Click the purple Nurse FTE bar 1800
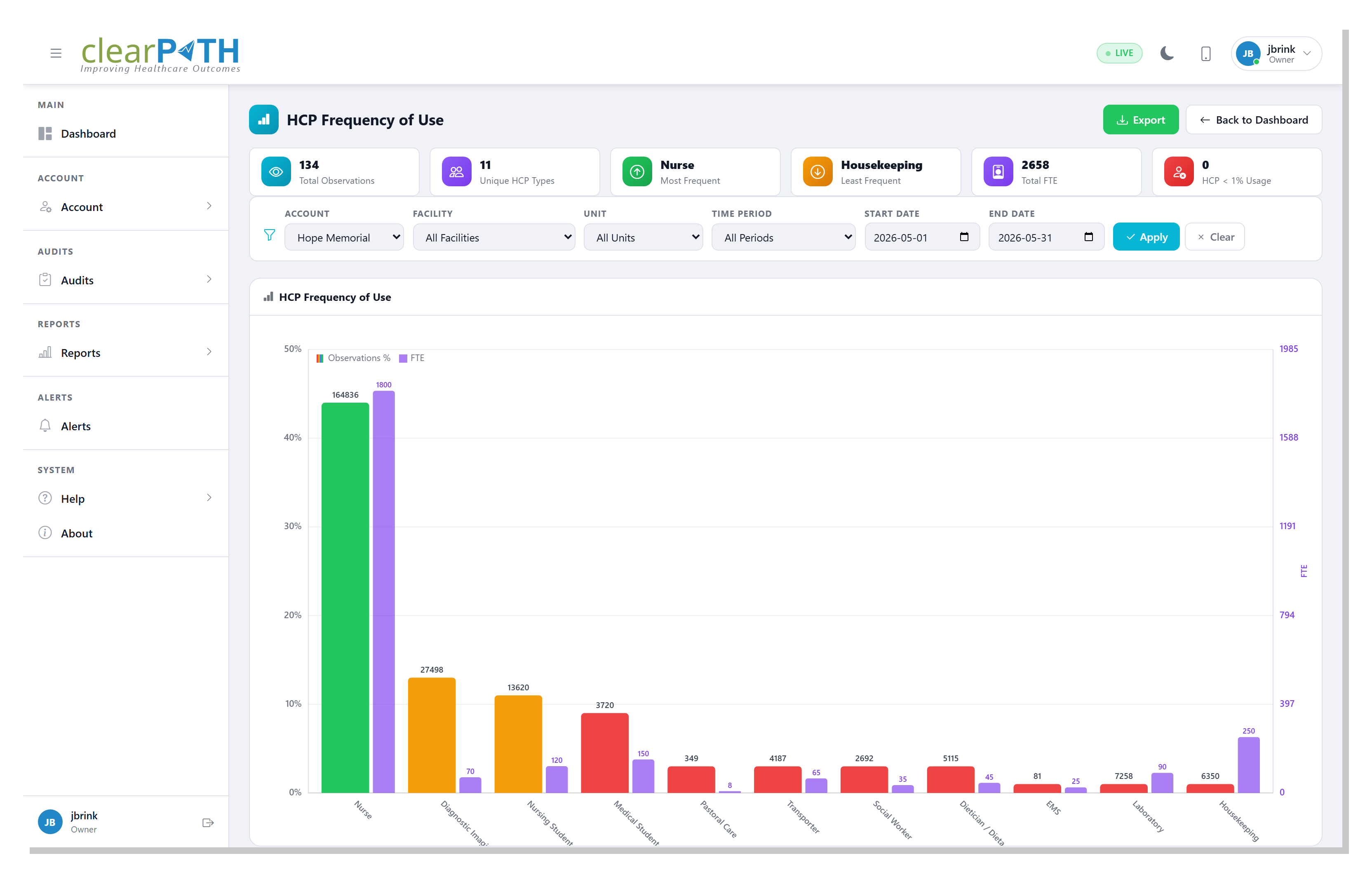Viewport: 1372px width, 877px height. pyautogui.click(x=383, y=592)
